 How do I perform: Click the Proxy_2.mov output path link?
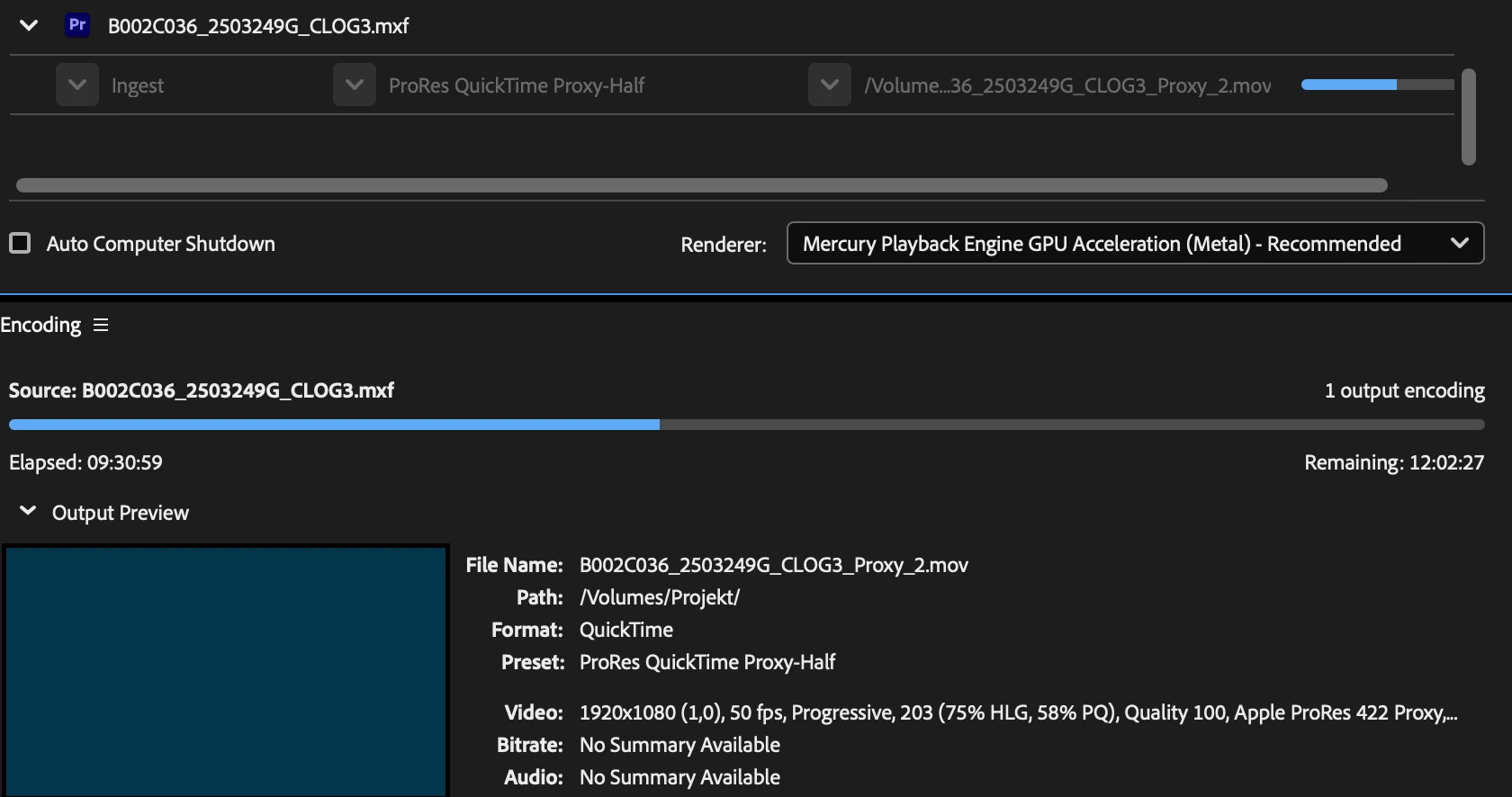pyautogui.click(x=1067, y=85)
